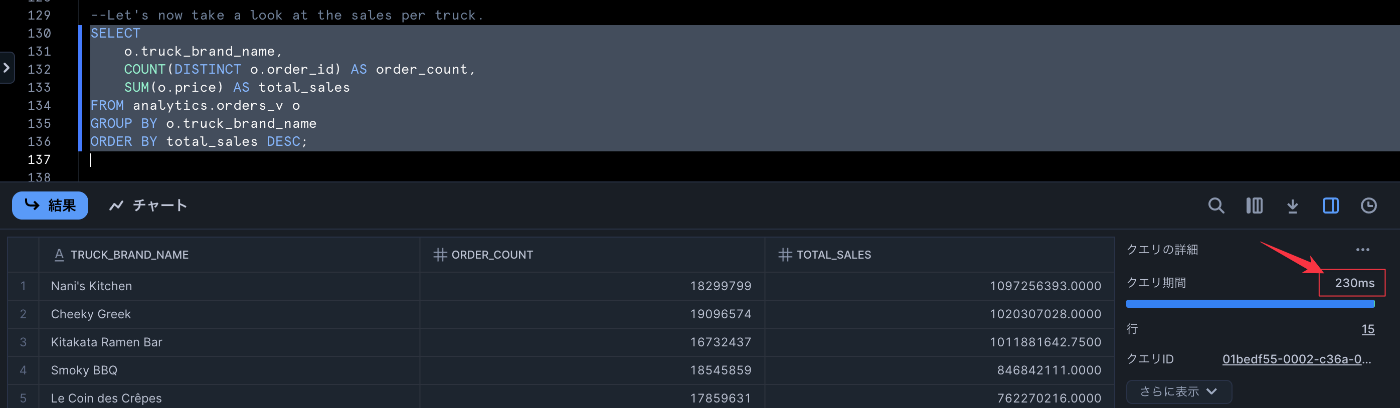Click order count value 17859631

[720, 398]
